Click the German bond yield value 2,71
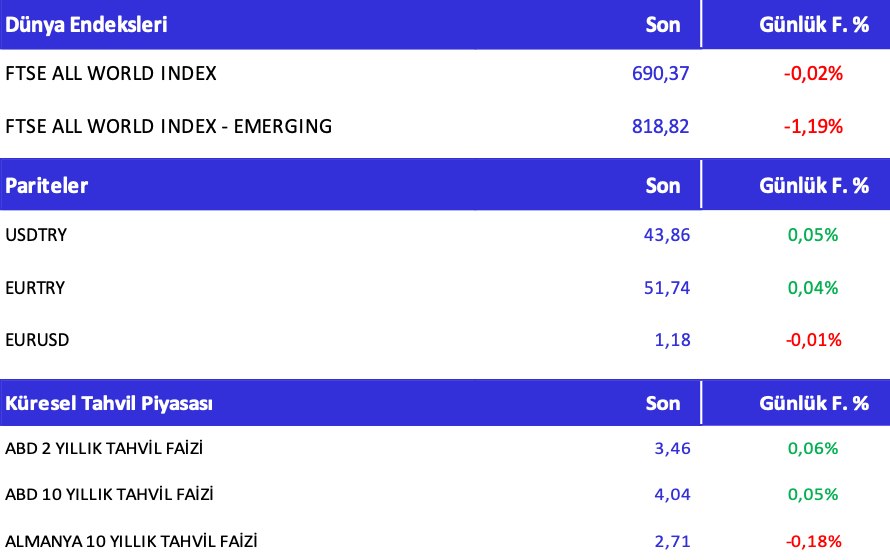Viewport: 890px width, 560px height. [x=672, y=541]
